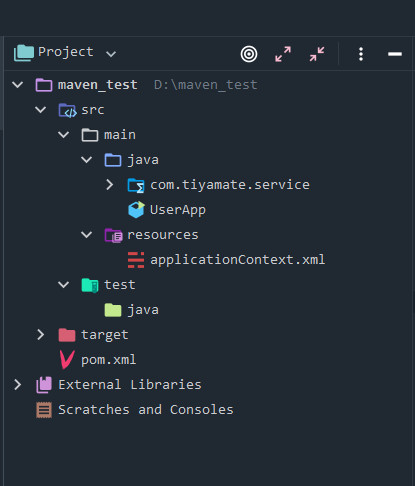The height and width of the screenshot is (486, 415).
Task: Open the vertical three-dots options menu
Action: click(361, 54)
